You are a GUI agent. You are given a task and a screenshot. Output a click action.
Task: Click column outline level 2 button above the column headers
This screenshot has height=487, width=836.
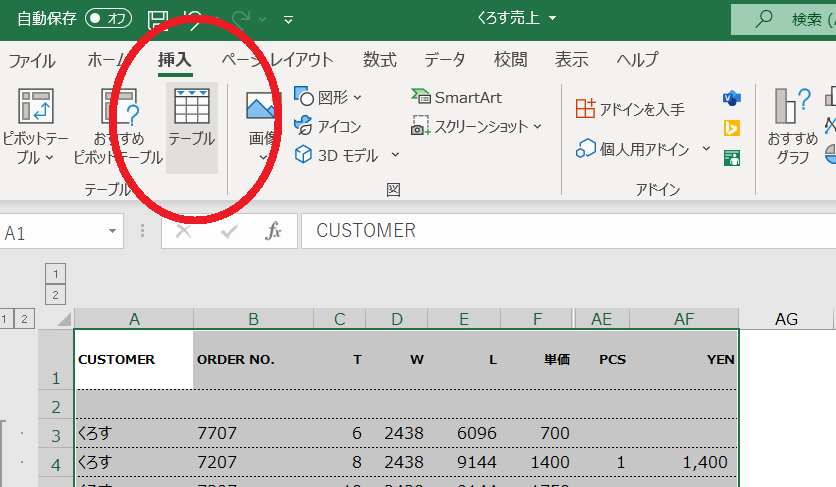coord(55,295)
